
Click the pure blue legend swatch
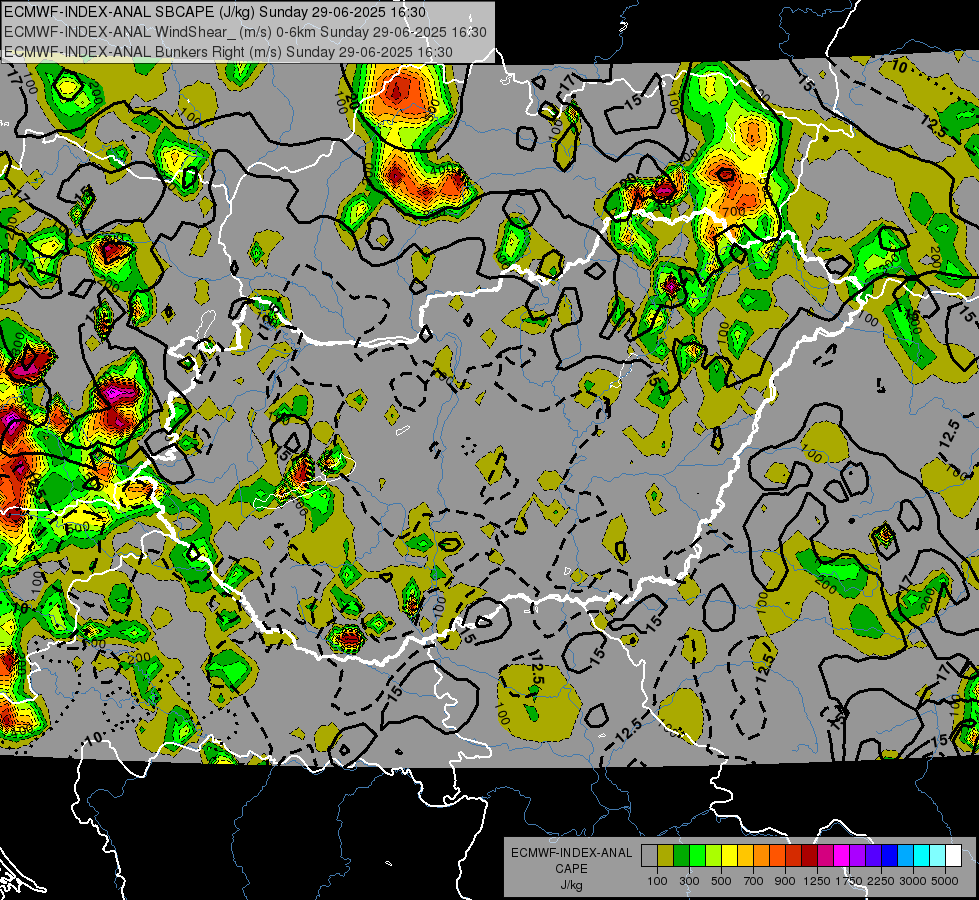click(x=890, y=856)
